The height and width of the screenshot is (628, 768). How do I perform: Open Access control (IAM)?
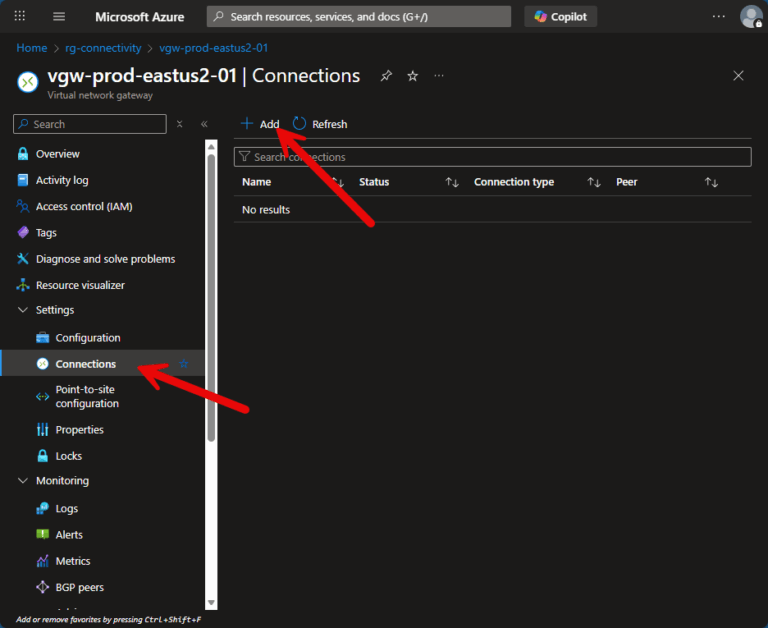[84, 207]
